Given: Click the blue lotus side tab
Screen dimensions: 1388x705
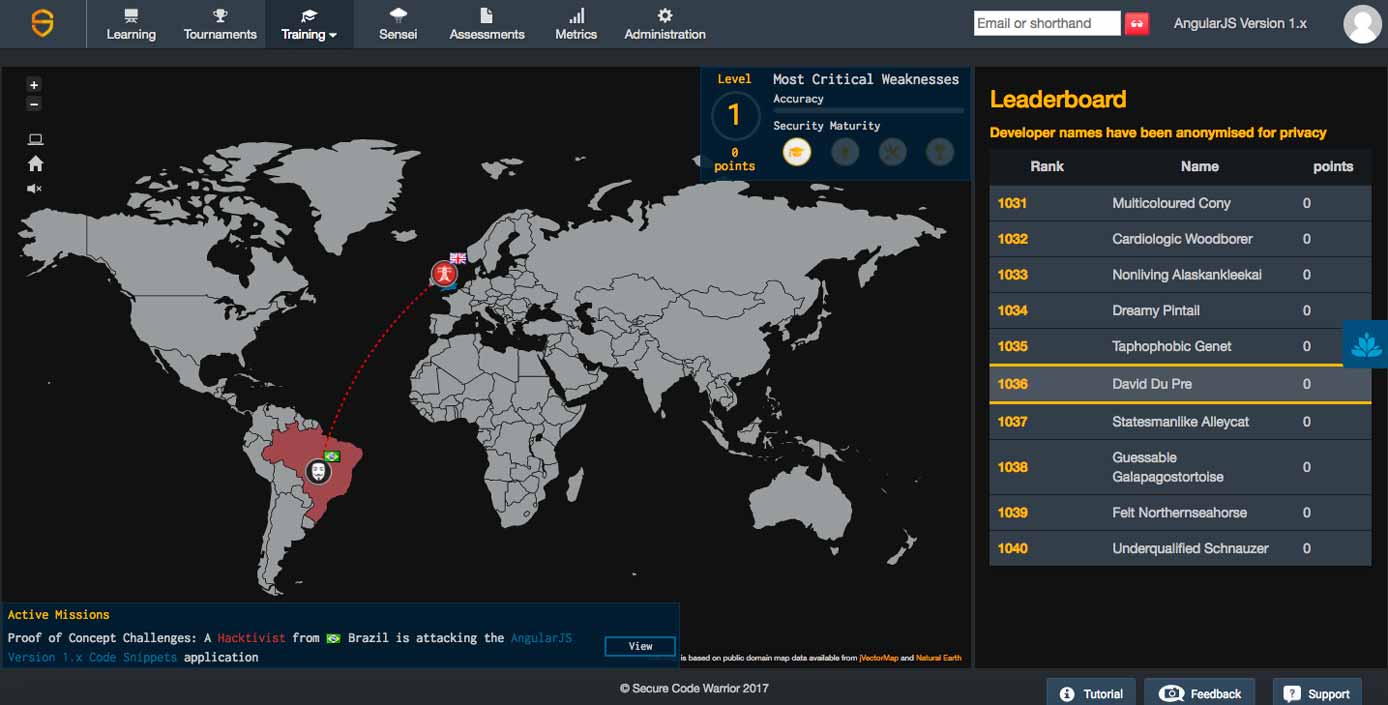Looking at the screenshot, I should tap(1365, 345).
